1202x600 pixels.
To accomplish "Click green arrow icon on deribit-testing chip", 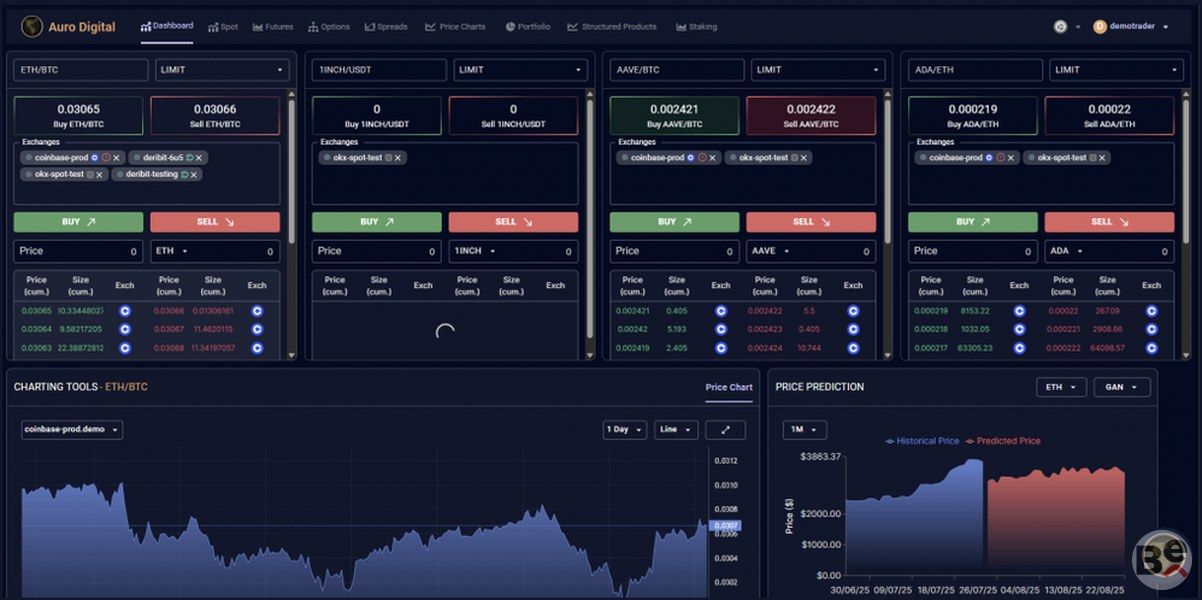I will 184,175.
